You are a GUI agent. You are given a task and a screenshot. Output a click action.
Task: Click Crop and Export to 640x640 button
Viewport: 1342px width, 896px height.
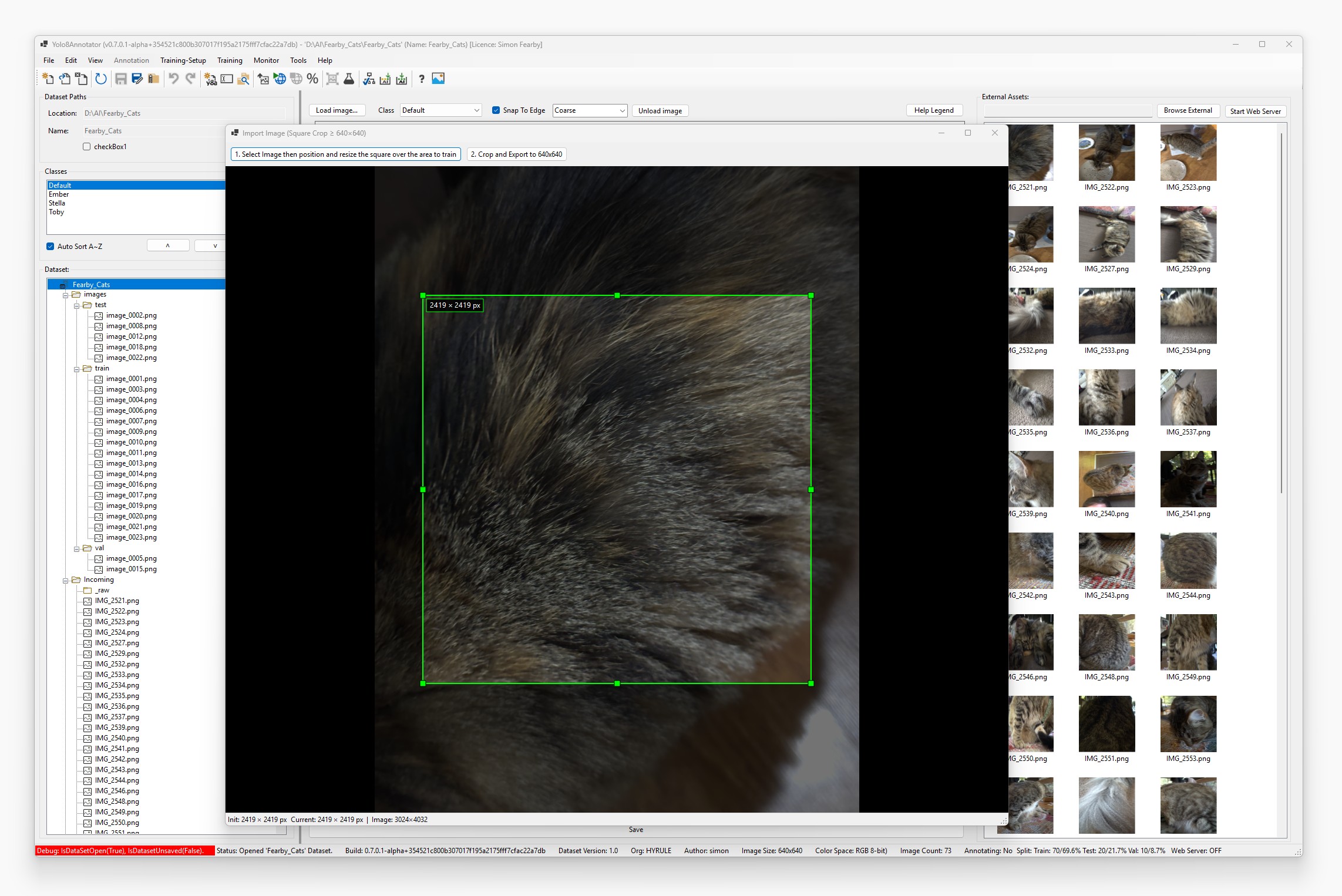(516, 154)
